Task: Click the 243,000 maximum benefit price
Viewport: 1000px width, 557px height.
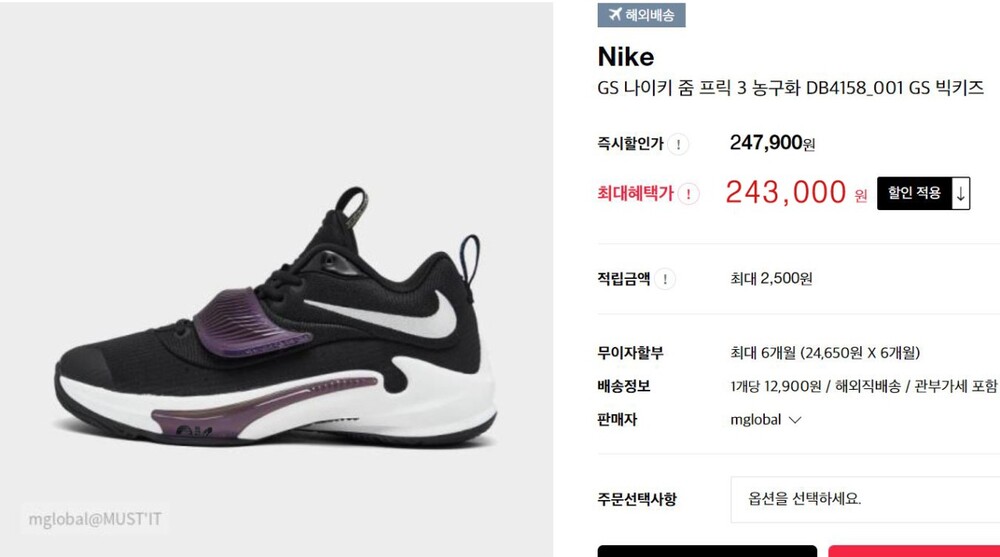Action: point(786,192)
